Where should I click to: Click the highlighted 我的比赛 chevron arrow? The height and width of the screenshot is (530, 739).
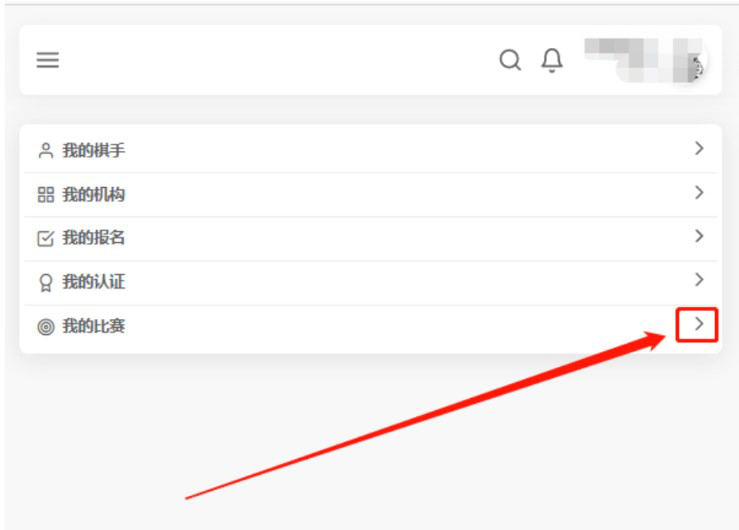pos(699,324)
